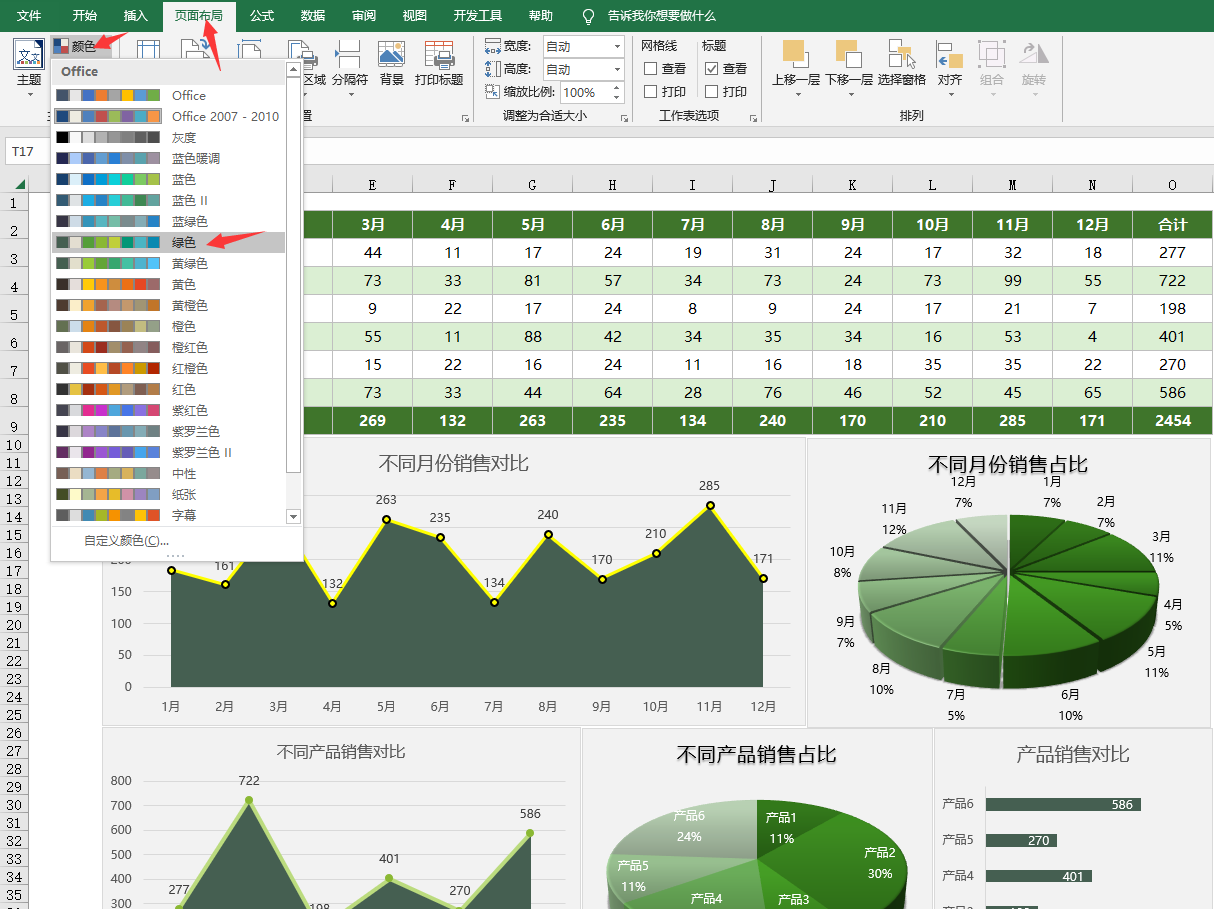Image resolution: width=1214 pixels, height=909 pixels.
Task: Select the 黄橙色 color scheme
Action: 169,305
